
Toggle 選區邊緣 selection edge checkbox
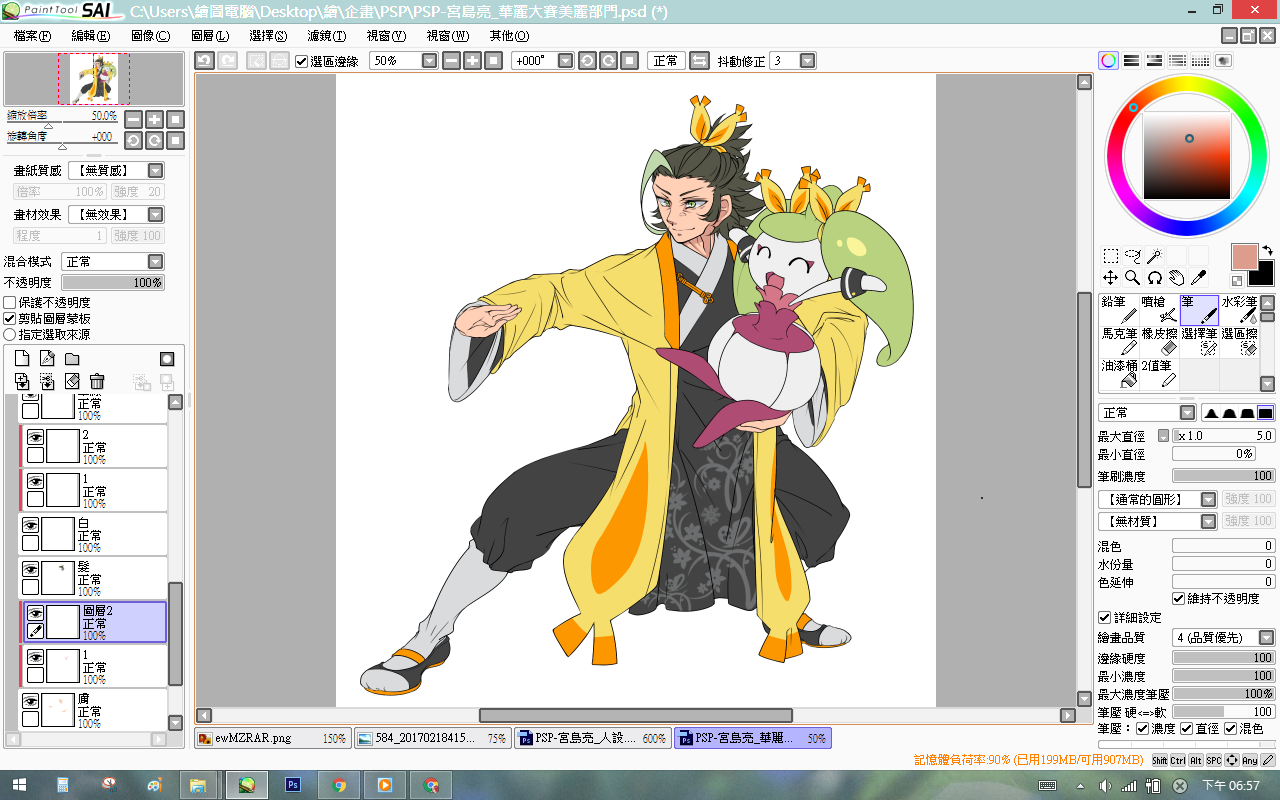point(302,61)
